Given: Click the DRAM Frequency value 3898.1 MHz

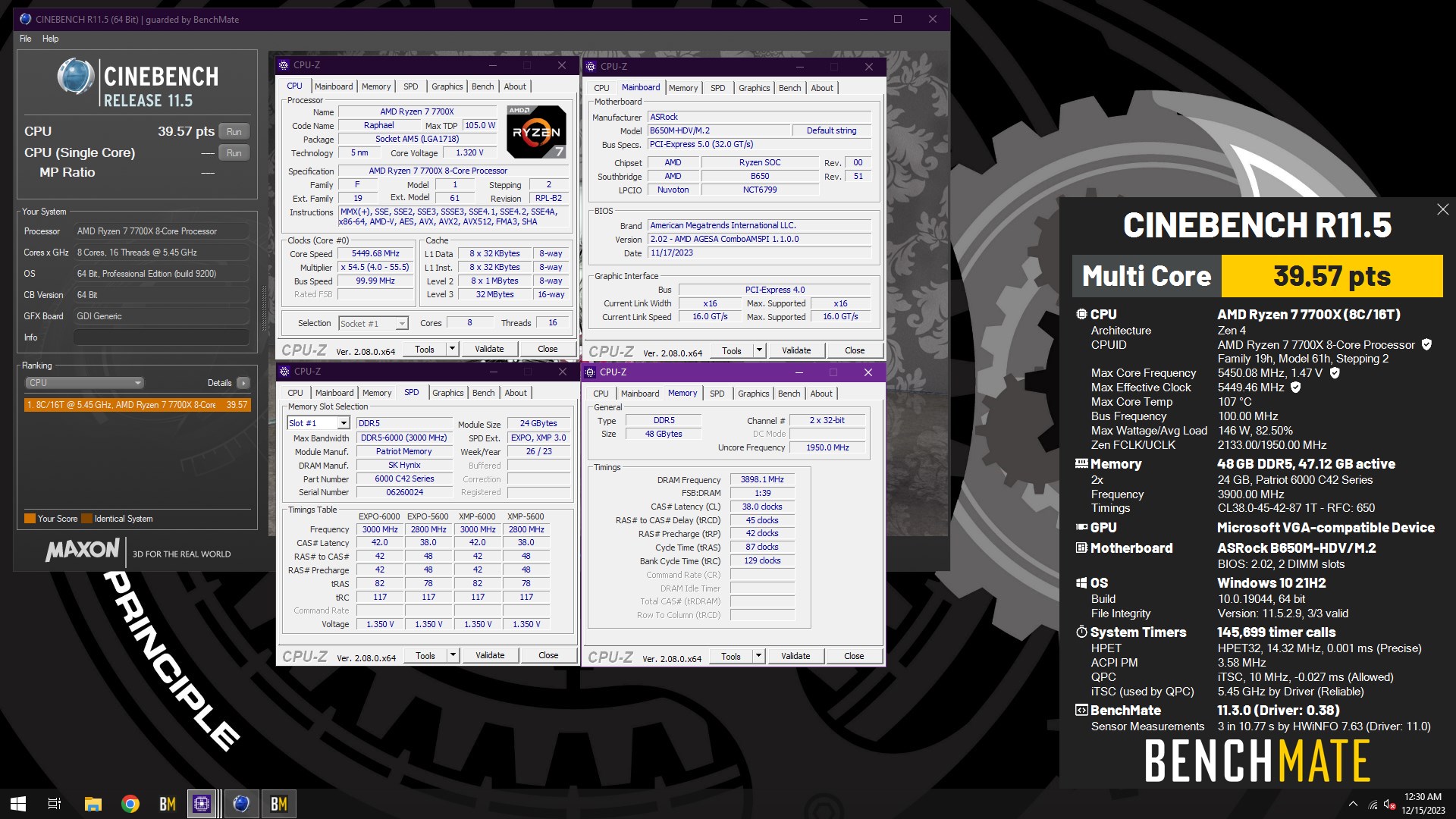Looking at the screenshot, I should (762, 479).
